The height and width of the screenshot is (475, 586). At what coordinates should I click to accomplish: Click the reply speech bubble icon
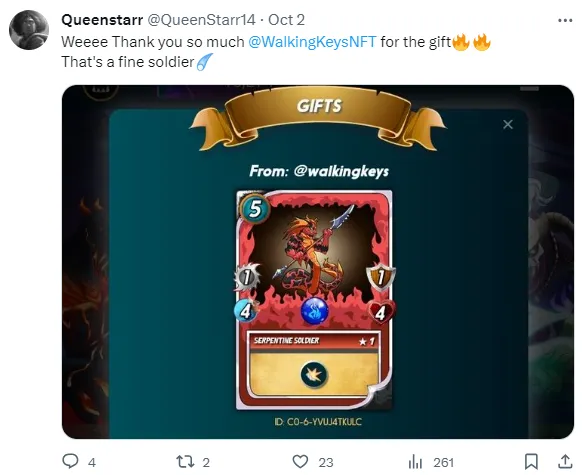[x=70, y=461]
